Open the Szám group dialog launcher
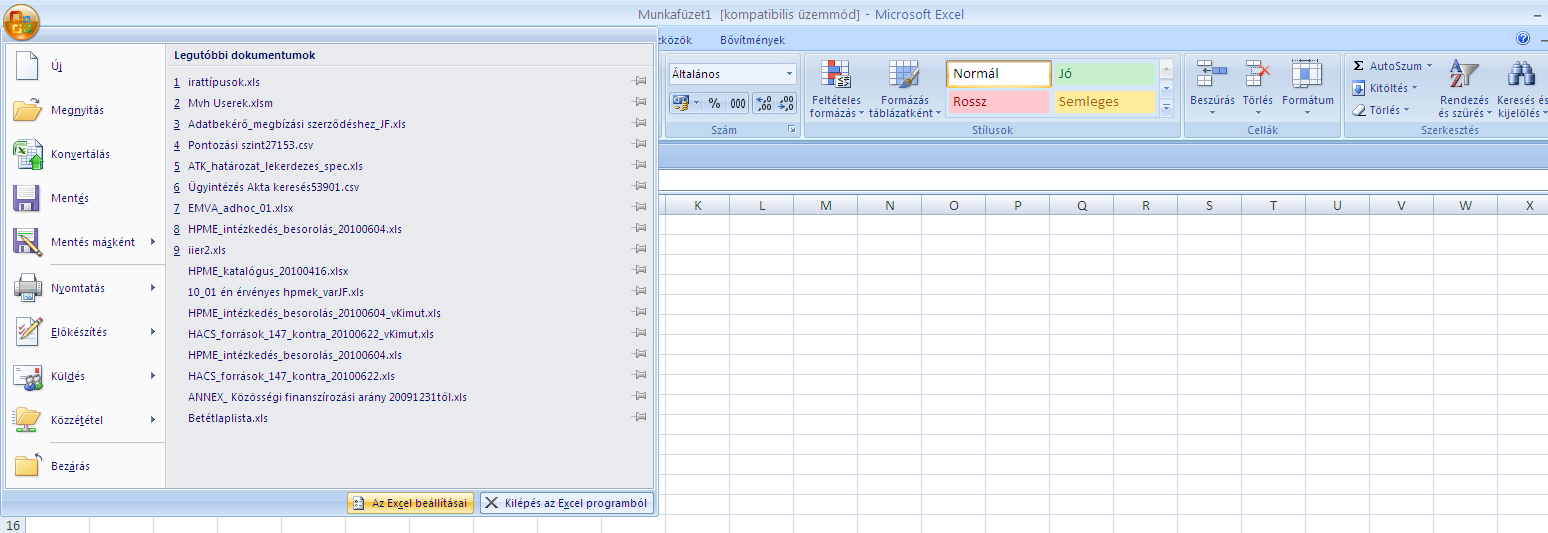This screenshot has width=1548, height=533. (x=791, y=130)
